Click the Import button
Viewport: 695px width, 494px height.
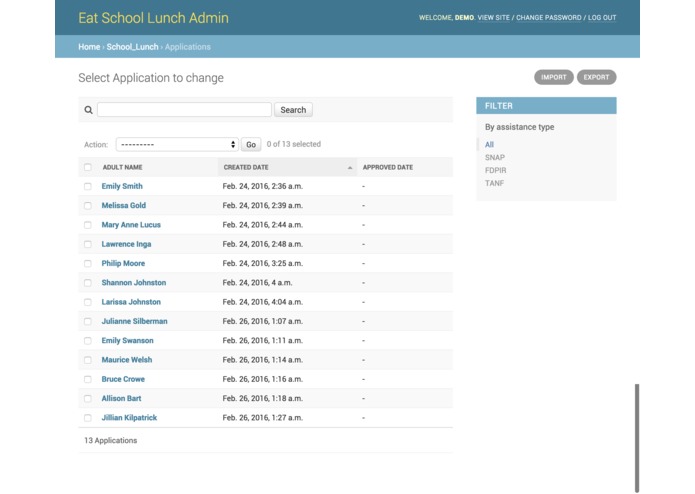point(554,77)
